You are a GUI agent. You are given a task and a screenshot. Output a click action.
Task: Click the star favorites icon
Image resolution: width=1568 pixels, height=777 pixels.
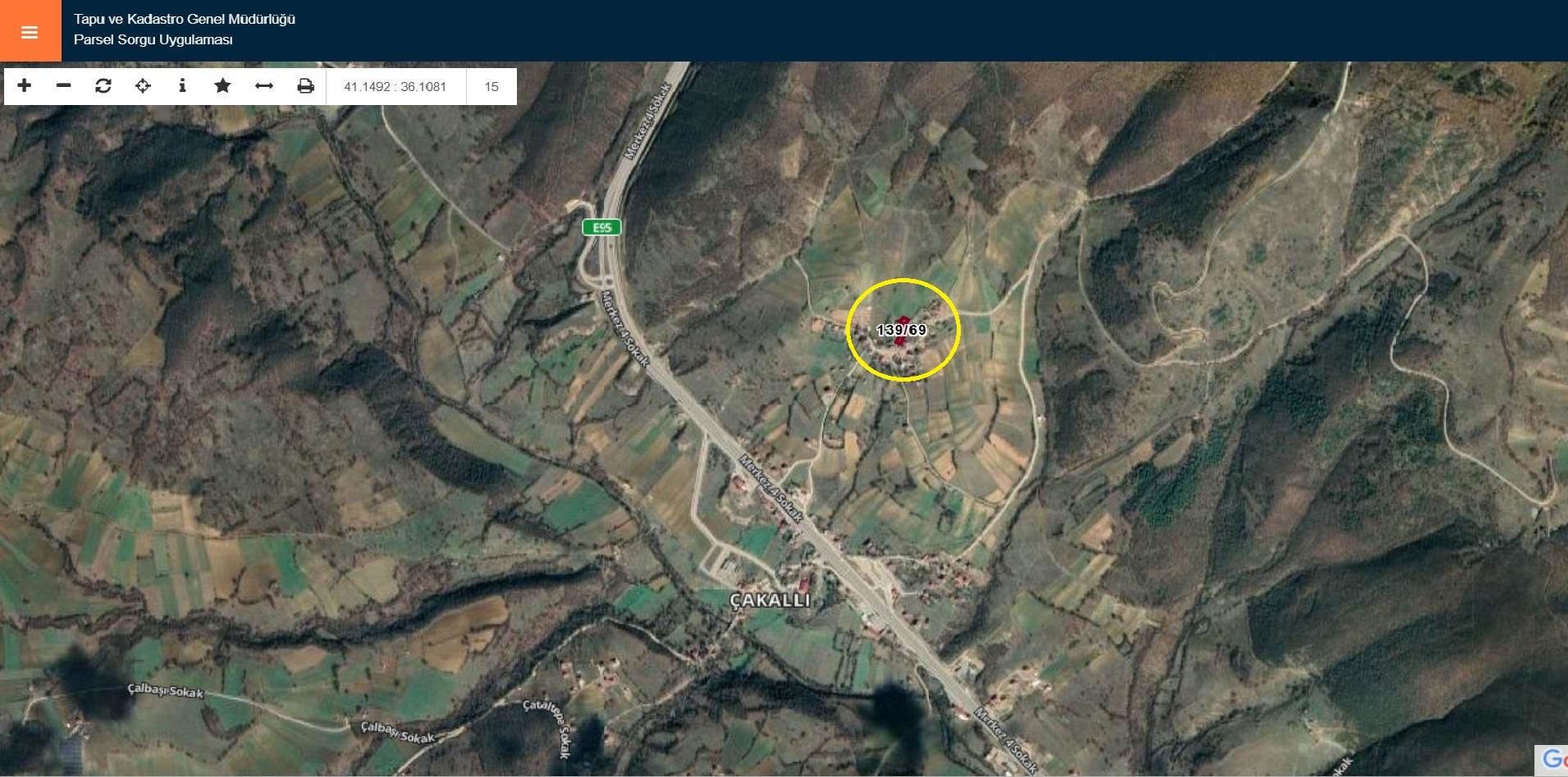click(222, 86)
